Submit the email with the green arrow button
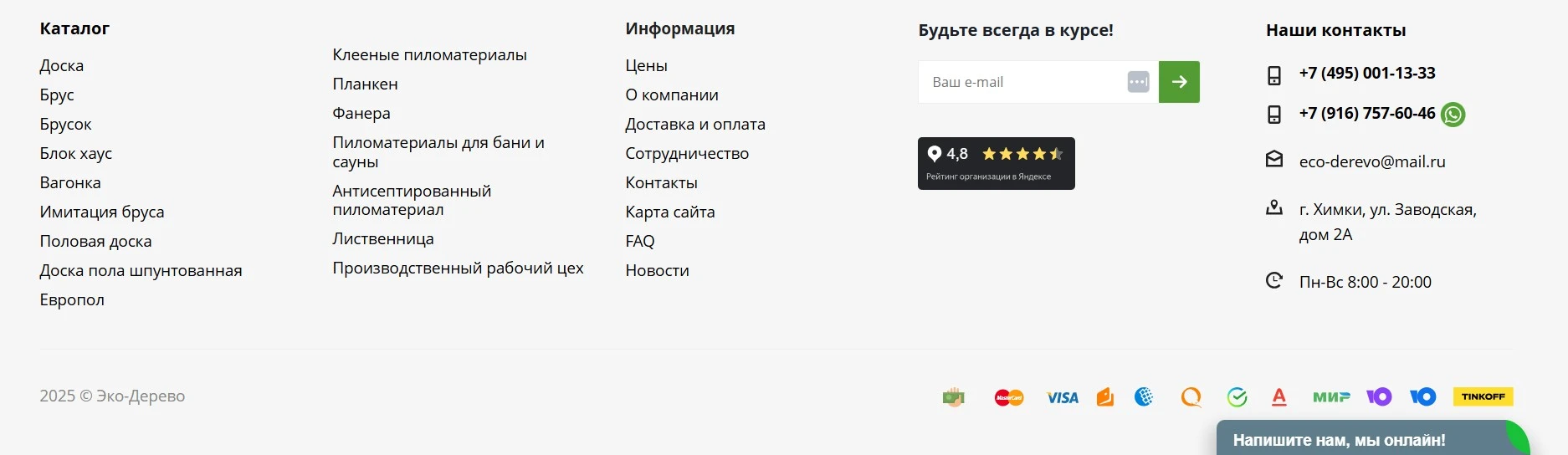This screenshot has width=1568, height=455. coord(1179,82)
